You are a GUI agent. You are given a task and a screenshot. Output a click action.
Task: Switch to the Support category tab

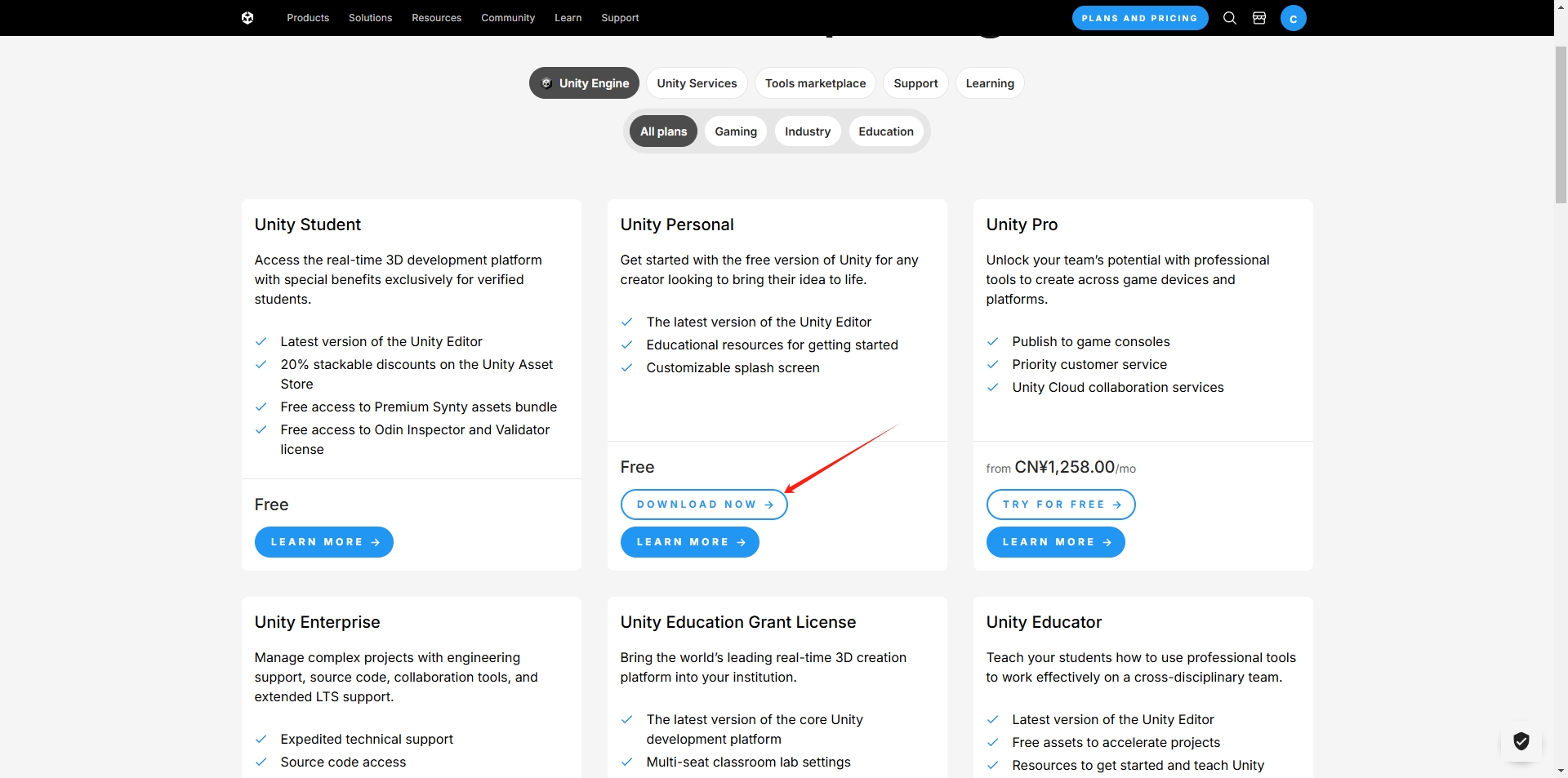click(x=915, y=83)
